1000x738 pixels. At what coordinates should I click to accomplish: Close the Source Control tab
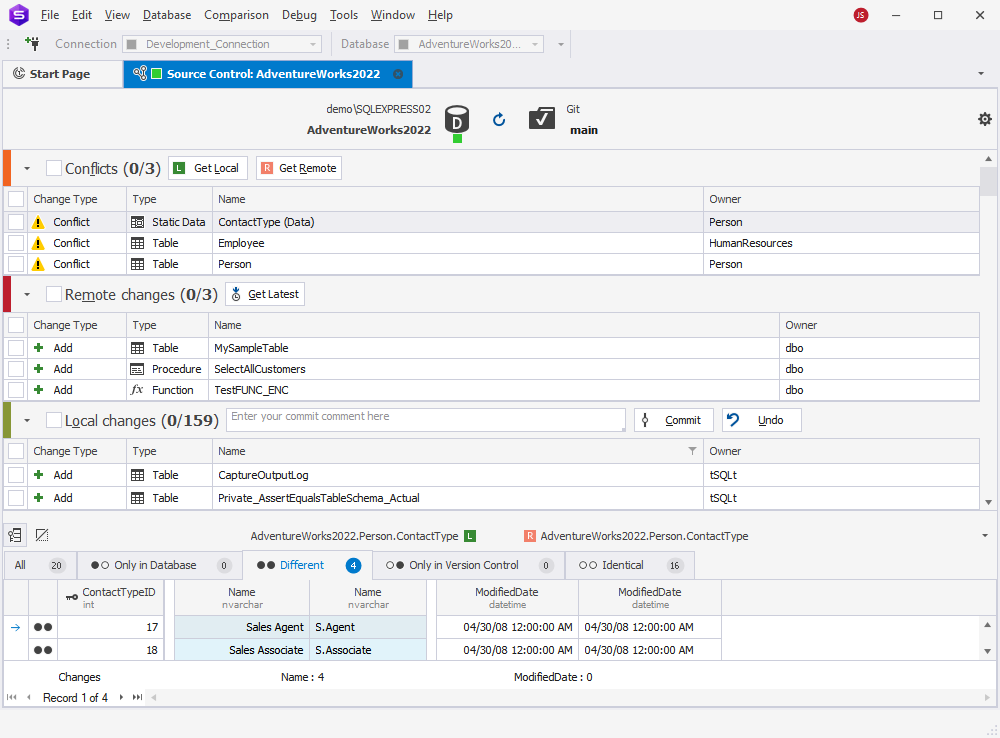click(398, 74)
